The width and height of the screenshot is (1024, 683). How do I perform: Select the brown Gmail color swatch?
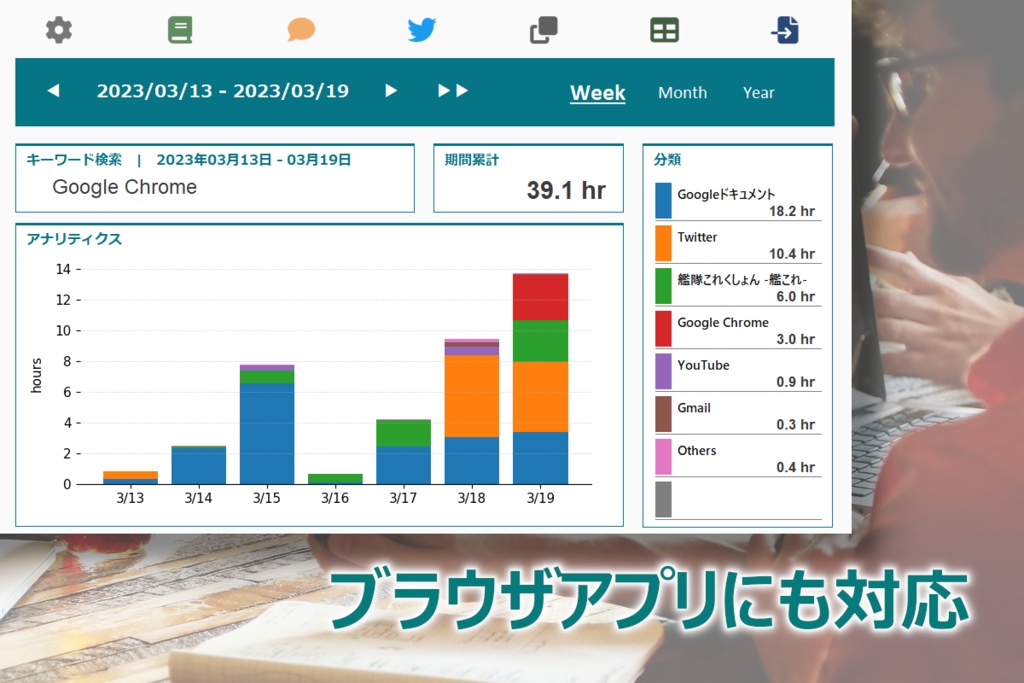coord(664,414)
